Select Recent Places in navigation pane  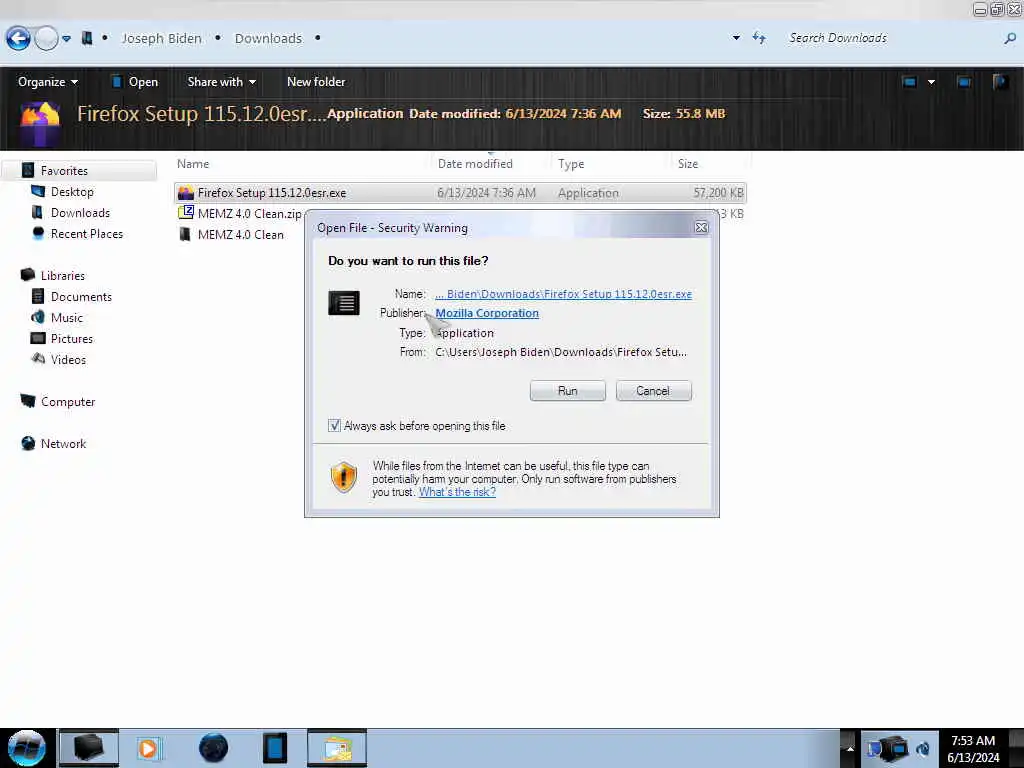pyautogui.click(x=86, y=234)
